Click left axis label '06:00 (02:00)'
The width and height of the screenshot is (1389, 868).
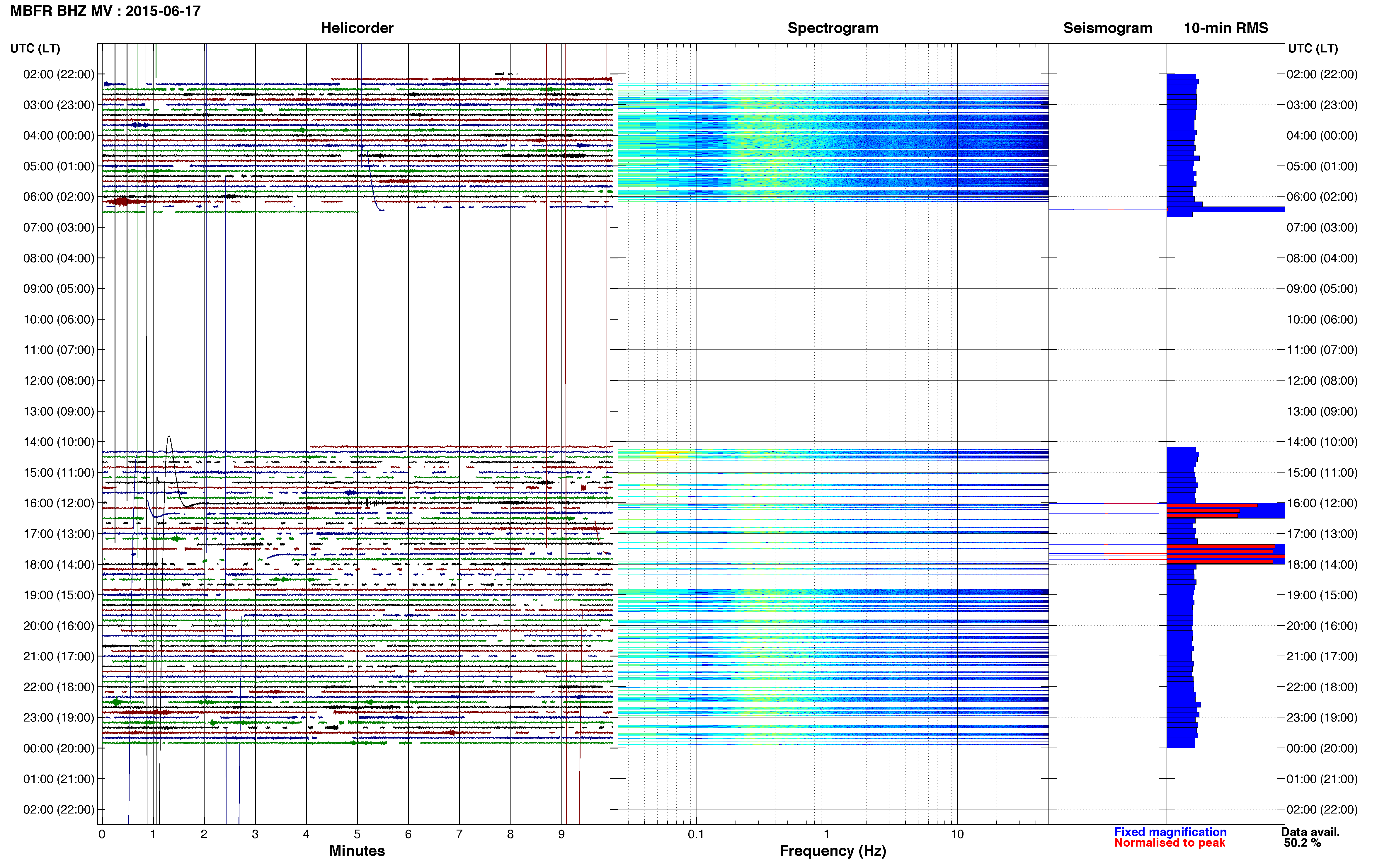59,197
